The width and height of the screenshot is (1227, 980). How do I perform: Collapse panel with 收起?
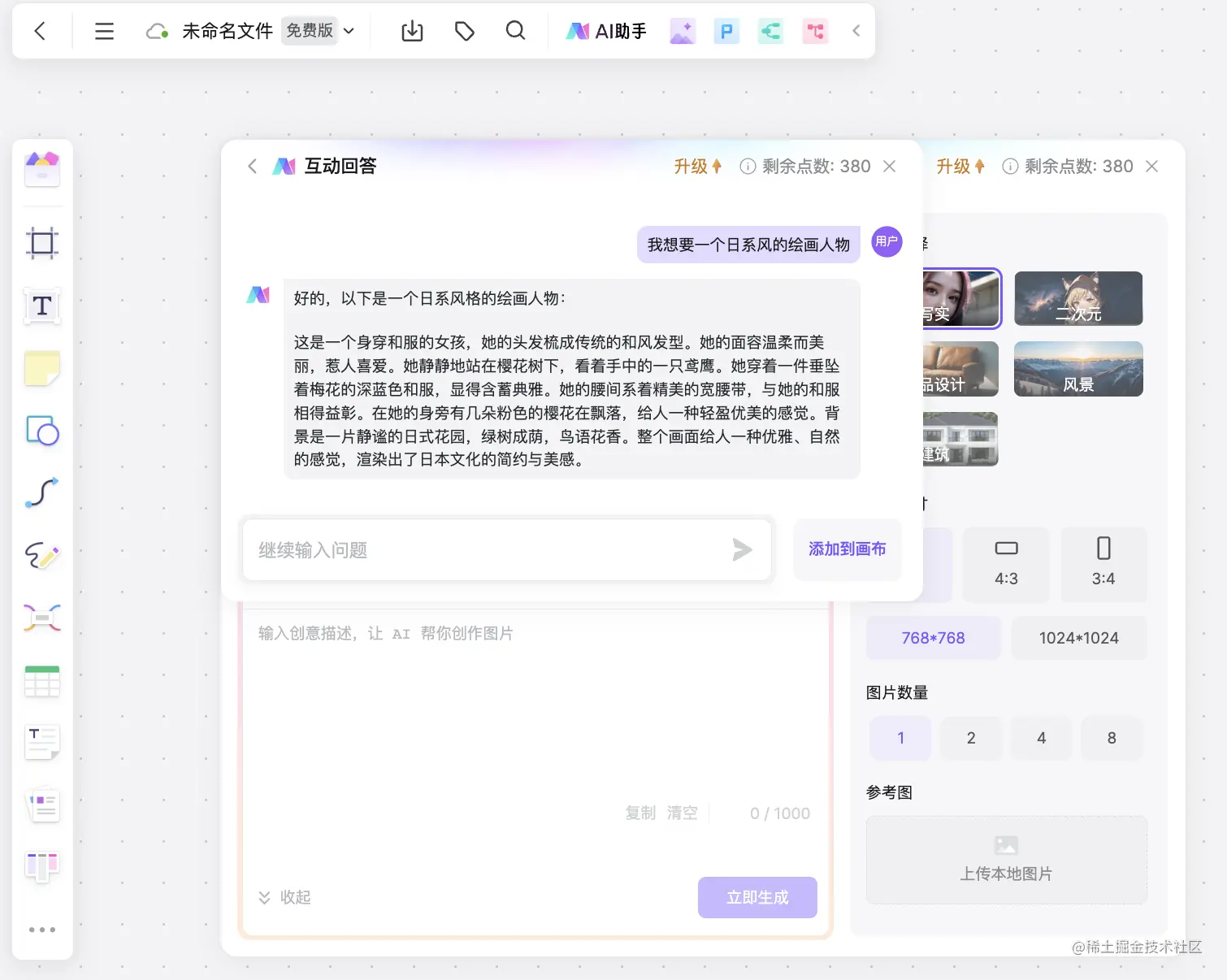pyautogui.click(x=285, y=897)
